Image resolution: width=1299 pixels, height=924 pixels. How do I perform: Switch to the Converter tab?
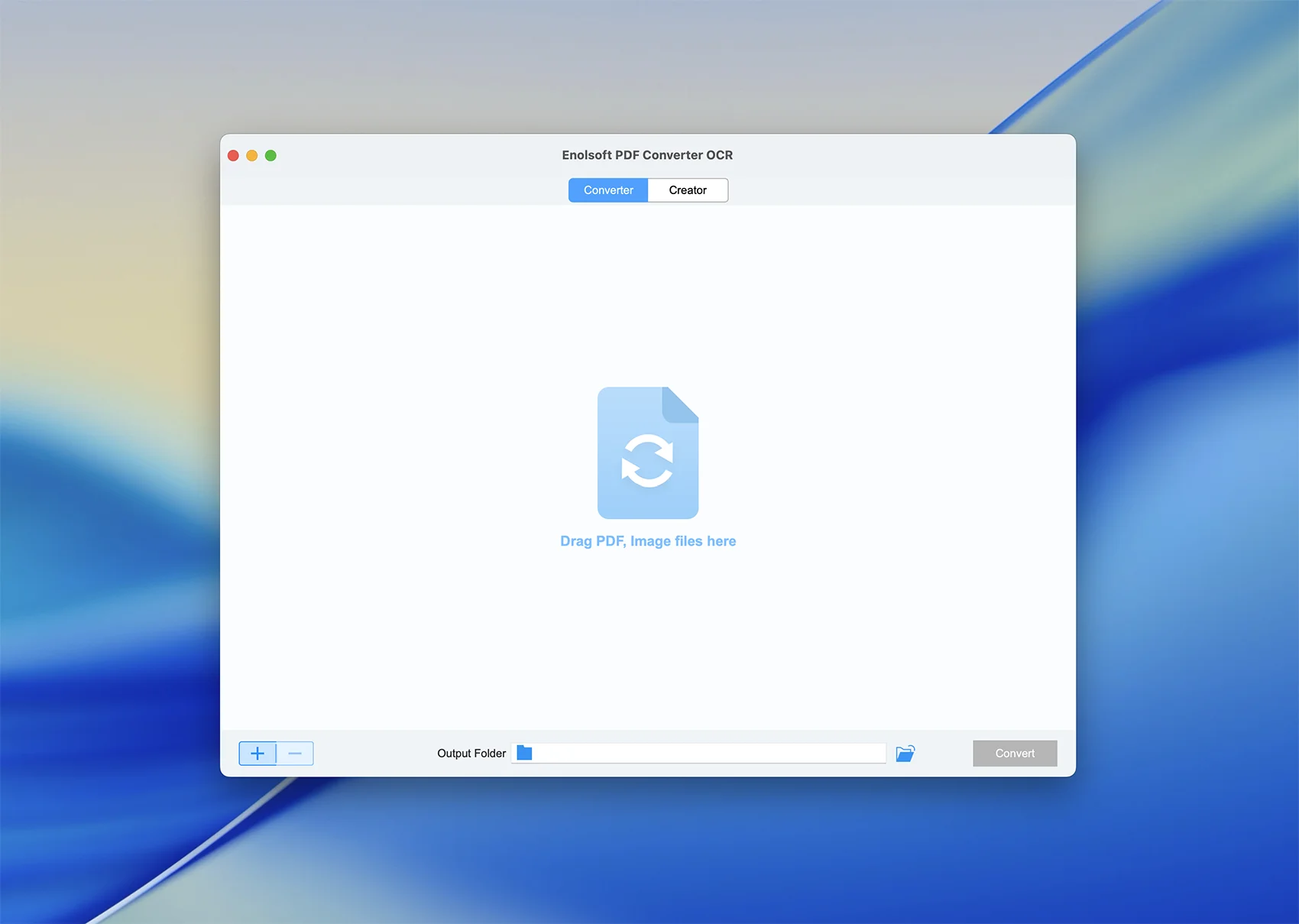[608, 190]
